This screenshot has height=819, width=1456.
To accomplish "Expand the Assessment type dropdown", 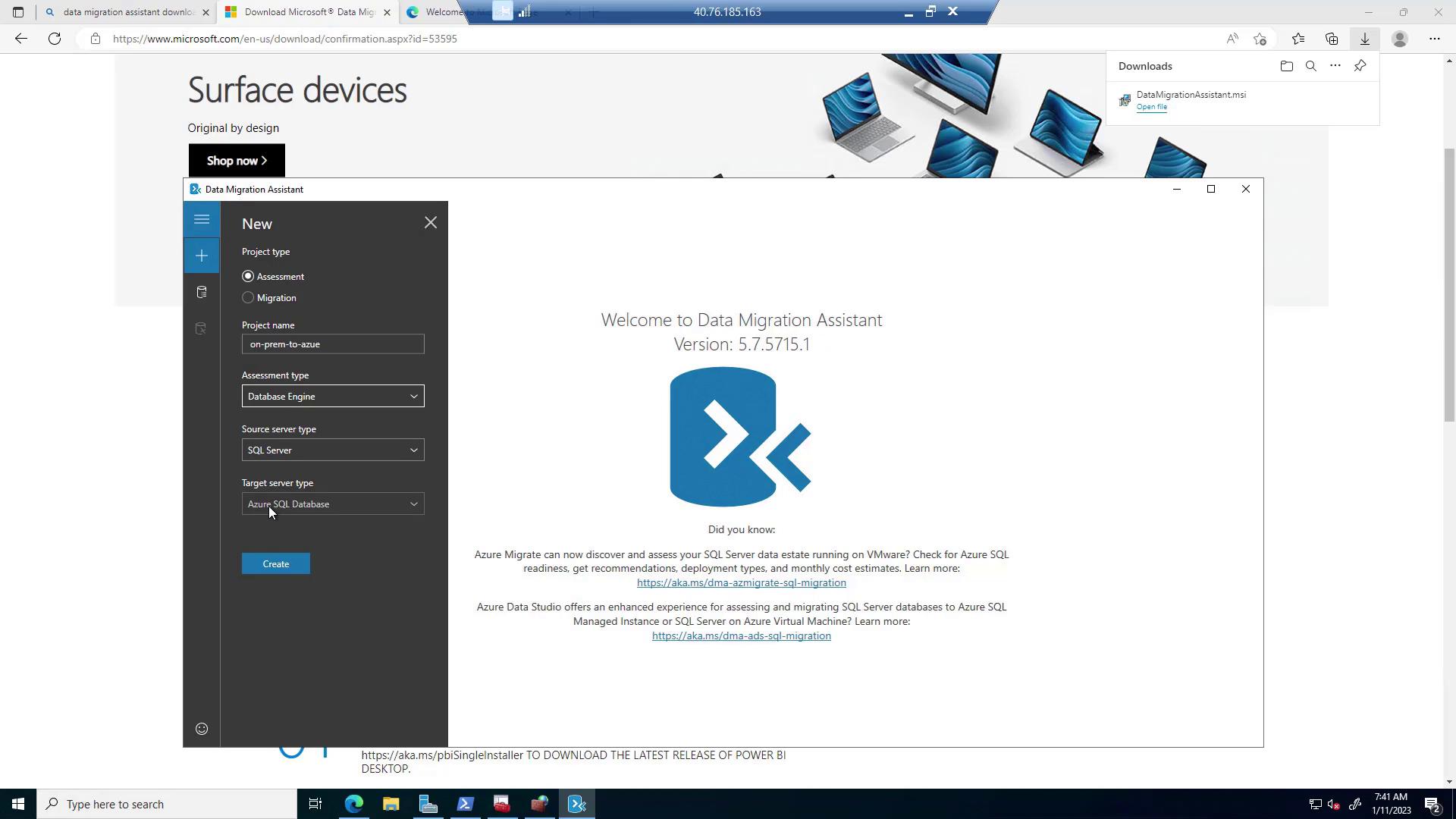I will (x=333, y=397).
